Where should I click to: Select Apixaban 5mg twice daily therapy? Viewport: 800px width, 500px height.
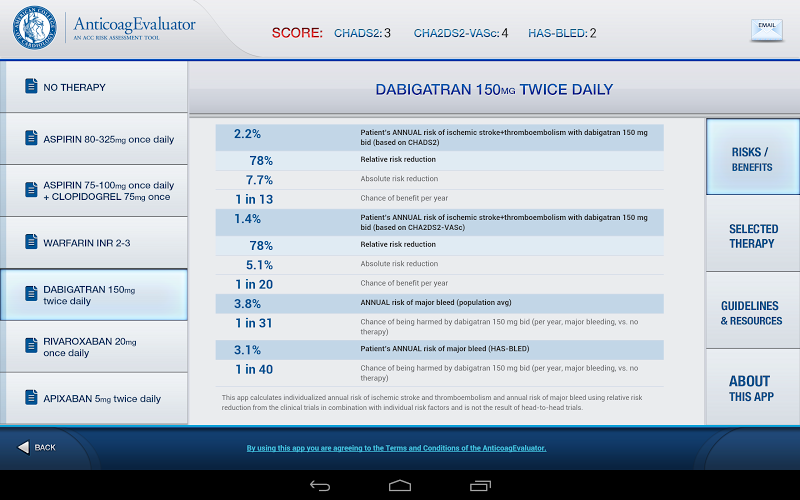point(94,398)
